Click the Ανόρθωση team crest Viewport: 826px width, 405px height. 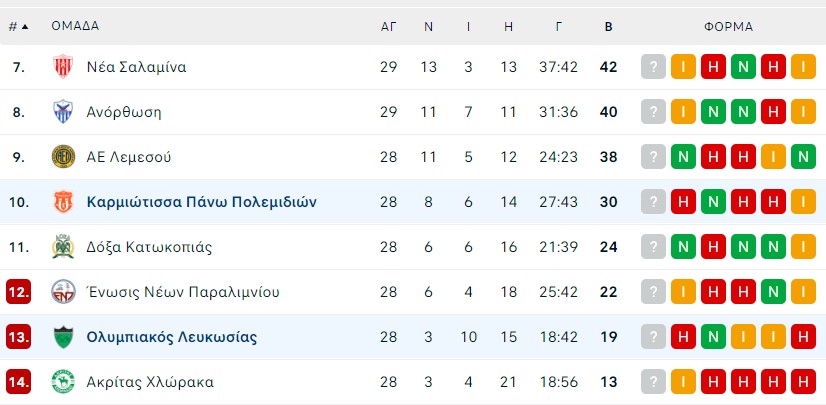pyautogui.click(x=63, y=112)
